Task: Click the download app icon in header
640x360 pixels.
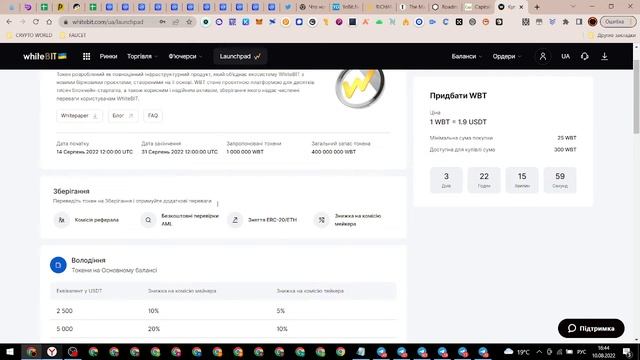Action: tap(604, 56)
